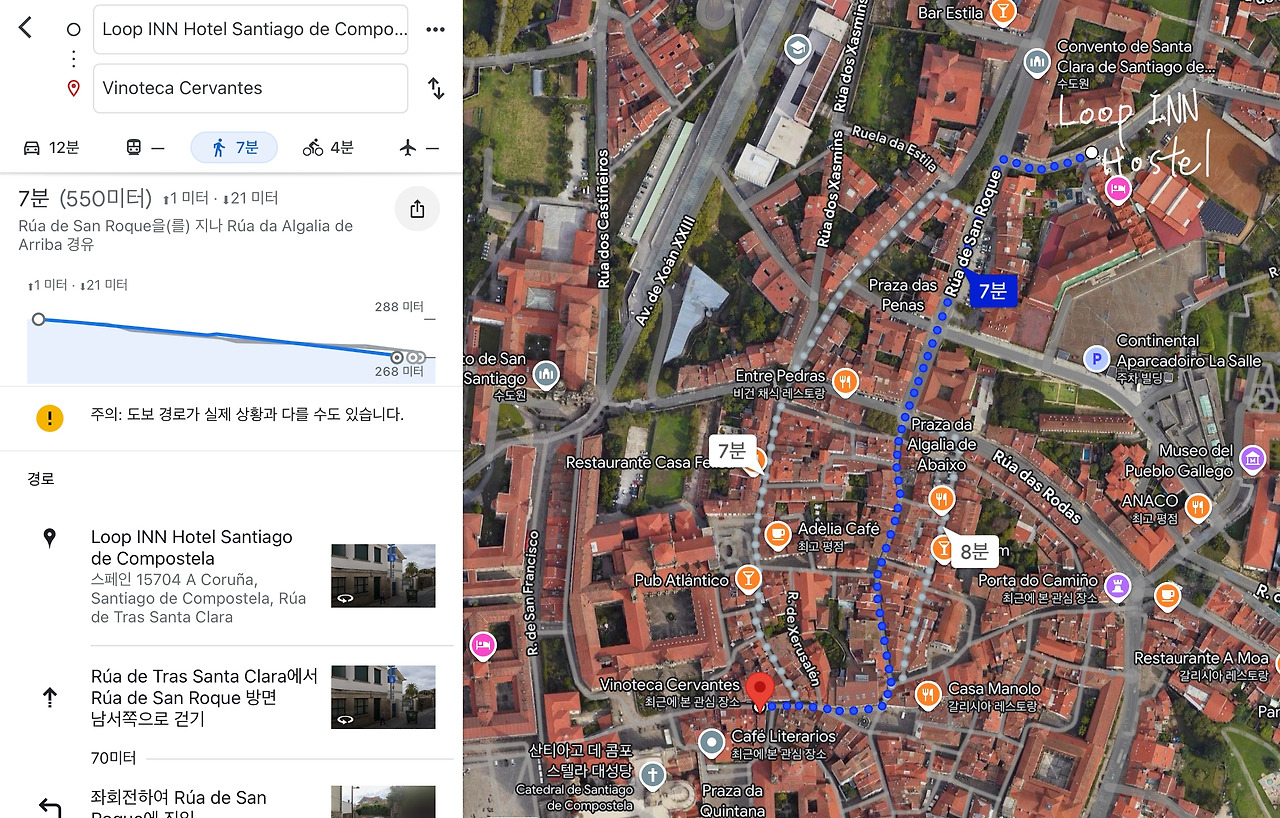Click the white origin circle on the map route
The width and height of the screenshot is (1280, 818).
coord(1092,153)
